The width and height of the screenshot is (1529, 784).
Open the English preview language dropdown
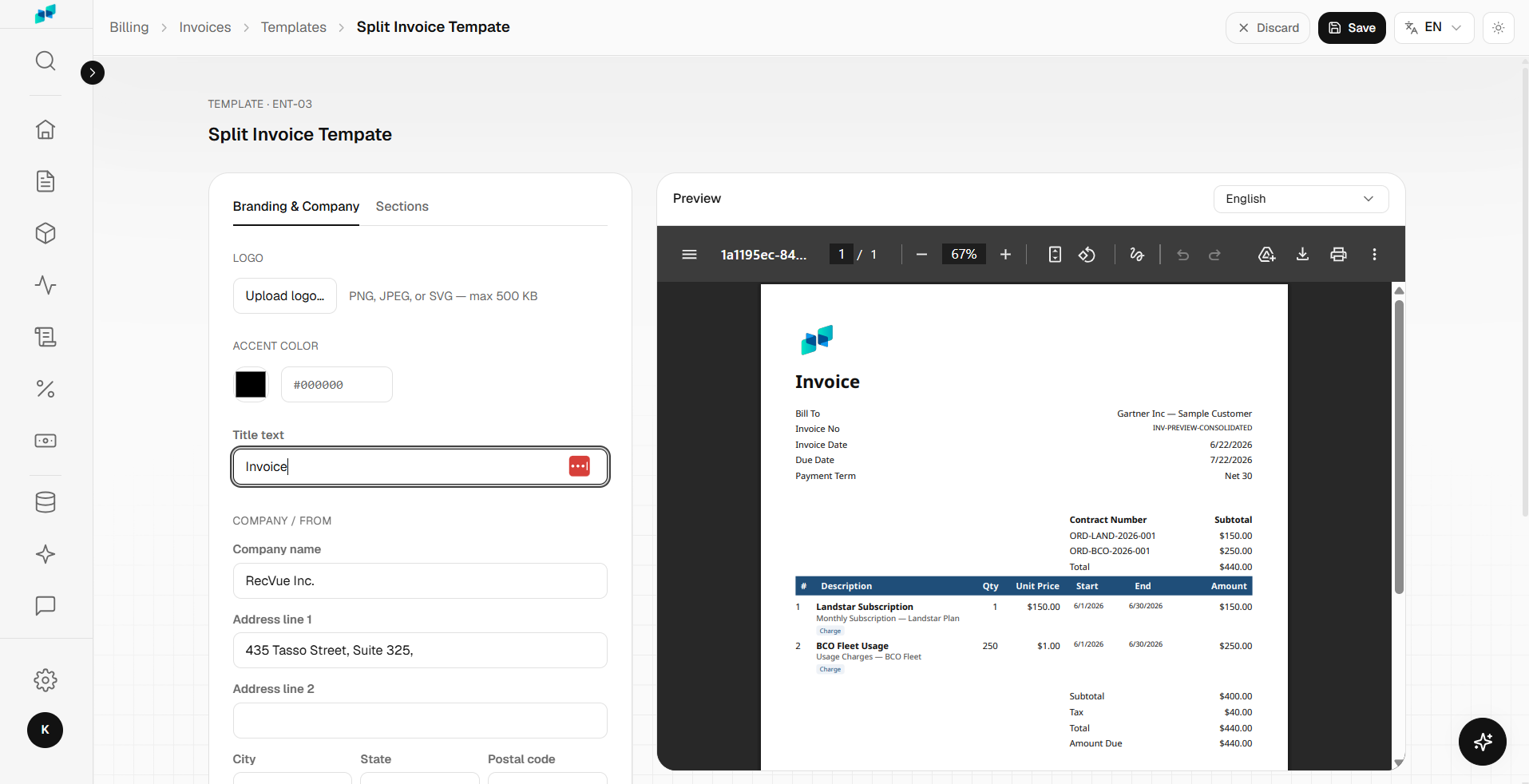[1301, 199]
